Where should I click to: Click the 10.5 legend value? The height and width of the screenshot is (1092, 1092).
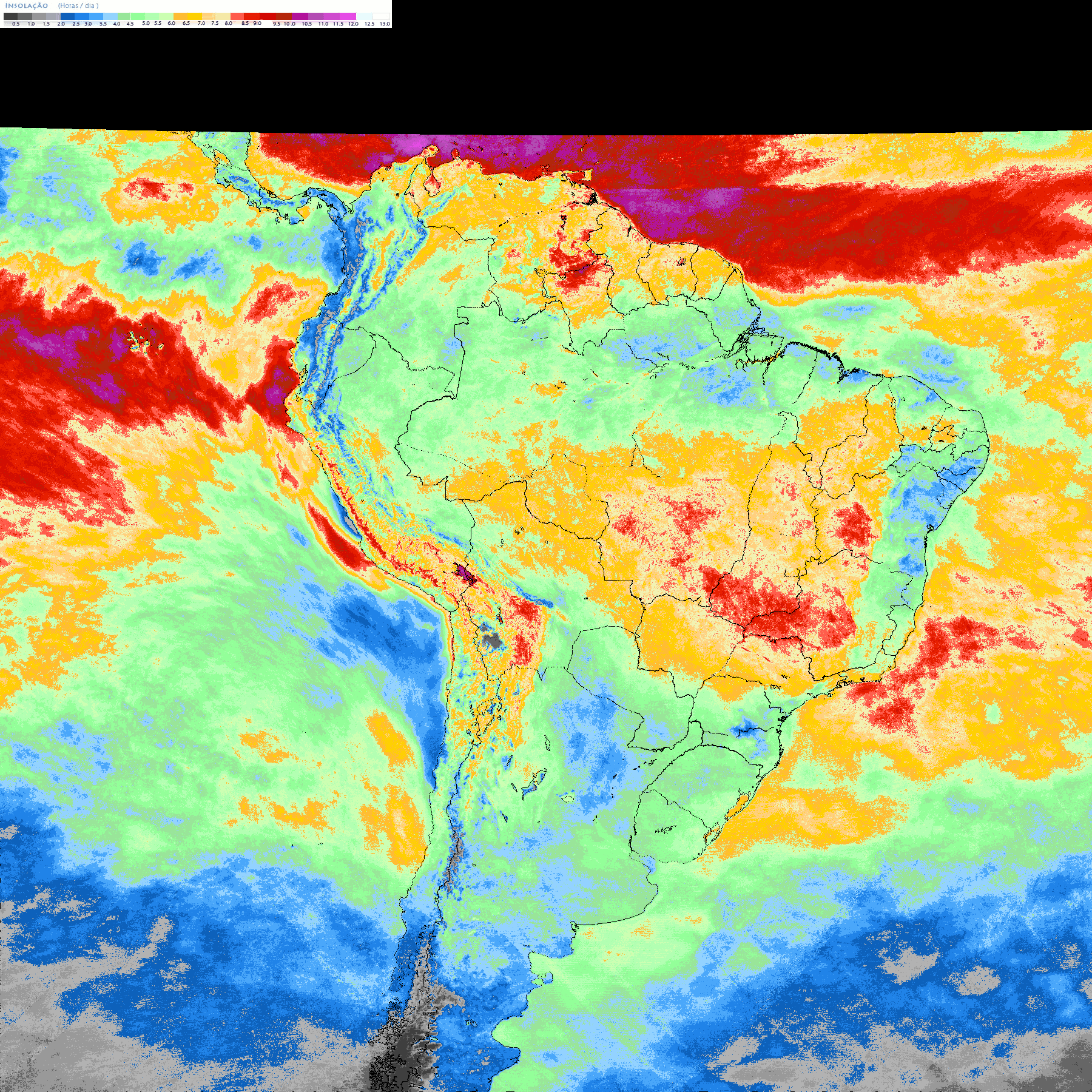point(307,24)
